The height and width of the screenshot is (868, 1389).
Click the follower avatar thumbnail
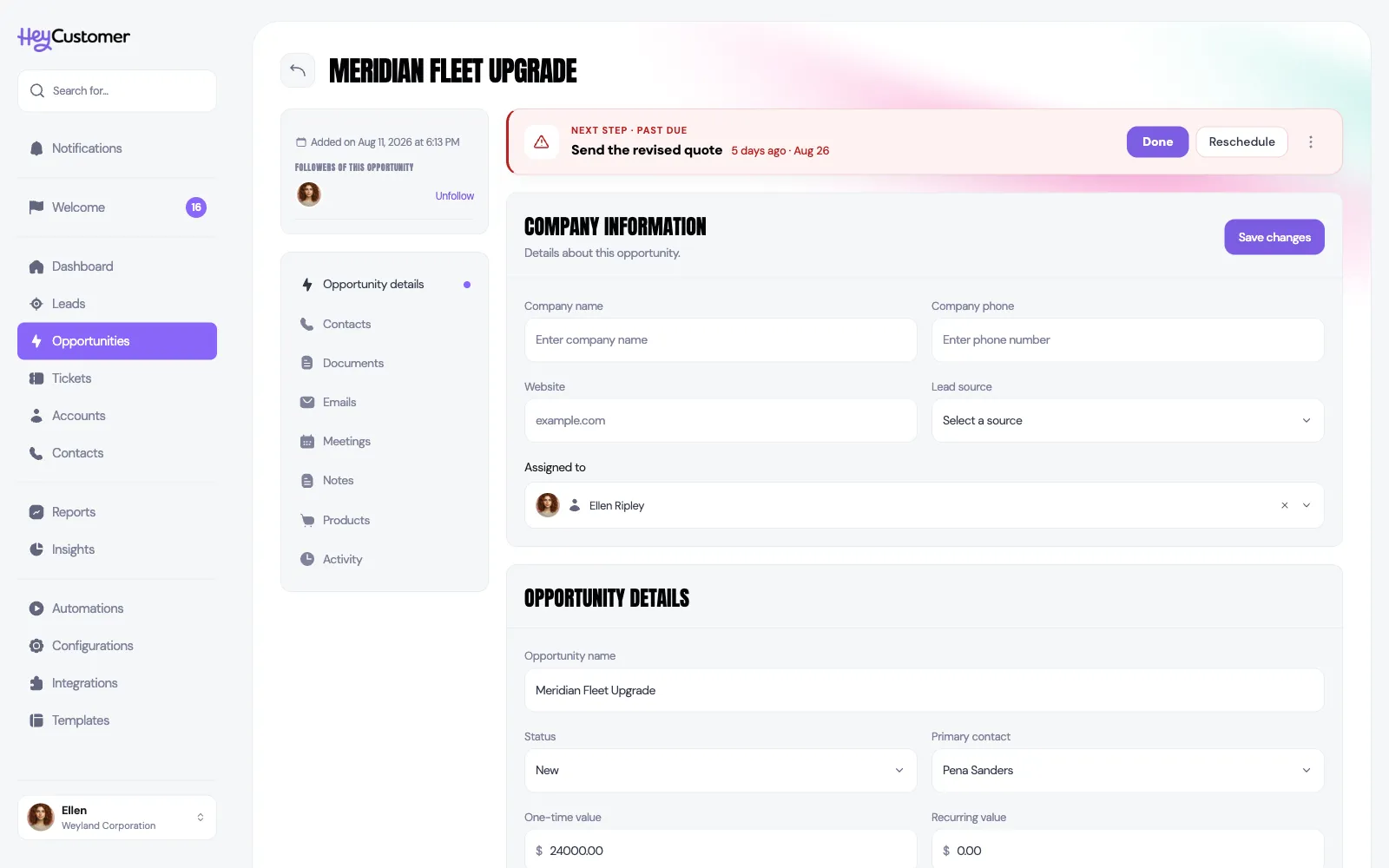click(309, 194)
